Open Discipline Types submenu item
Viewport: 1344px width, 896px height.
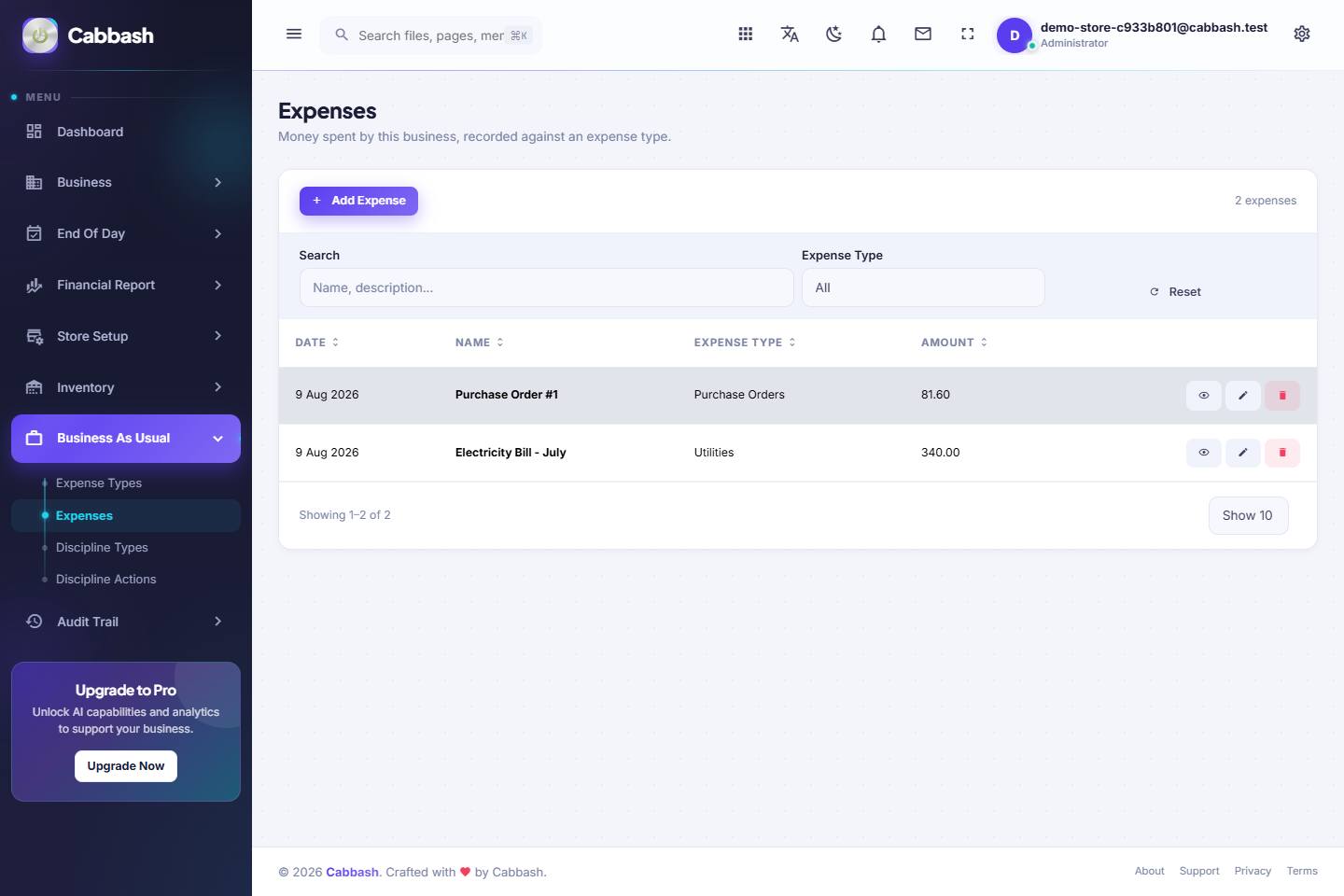[x=102, y=547]
